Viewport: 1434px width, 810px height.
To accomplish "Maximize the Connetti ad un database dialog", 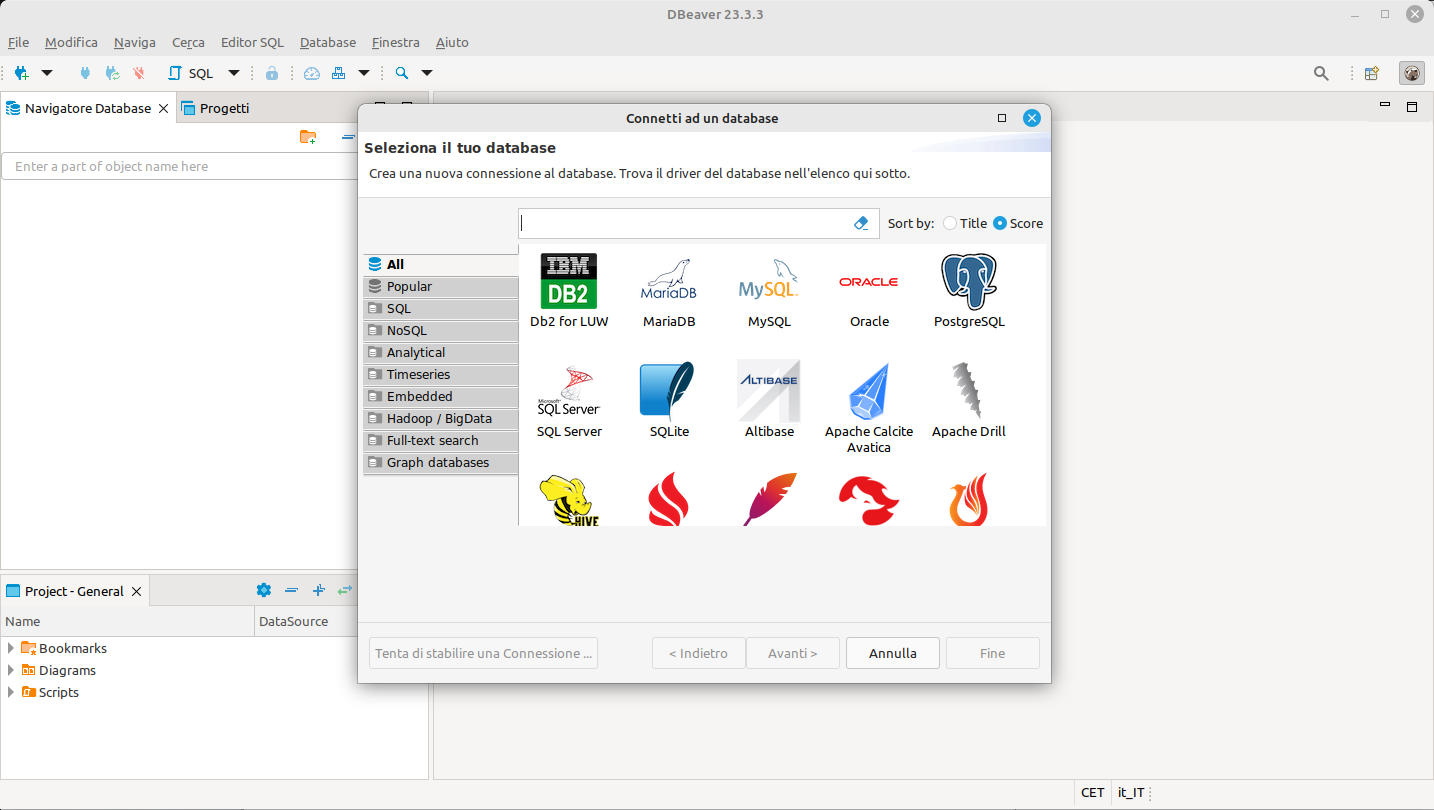I will [x=1002, y=118].
